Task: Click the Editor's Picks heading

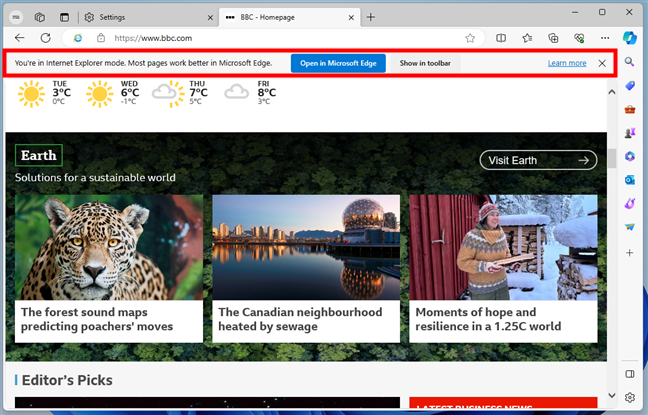Action: (x=67, y=380)
